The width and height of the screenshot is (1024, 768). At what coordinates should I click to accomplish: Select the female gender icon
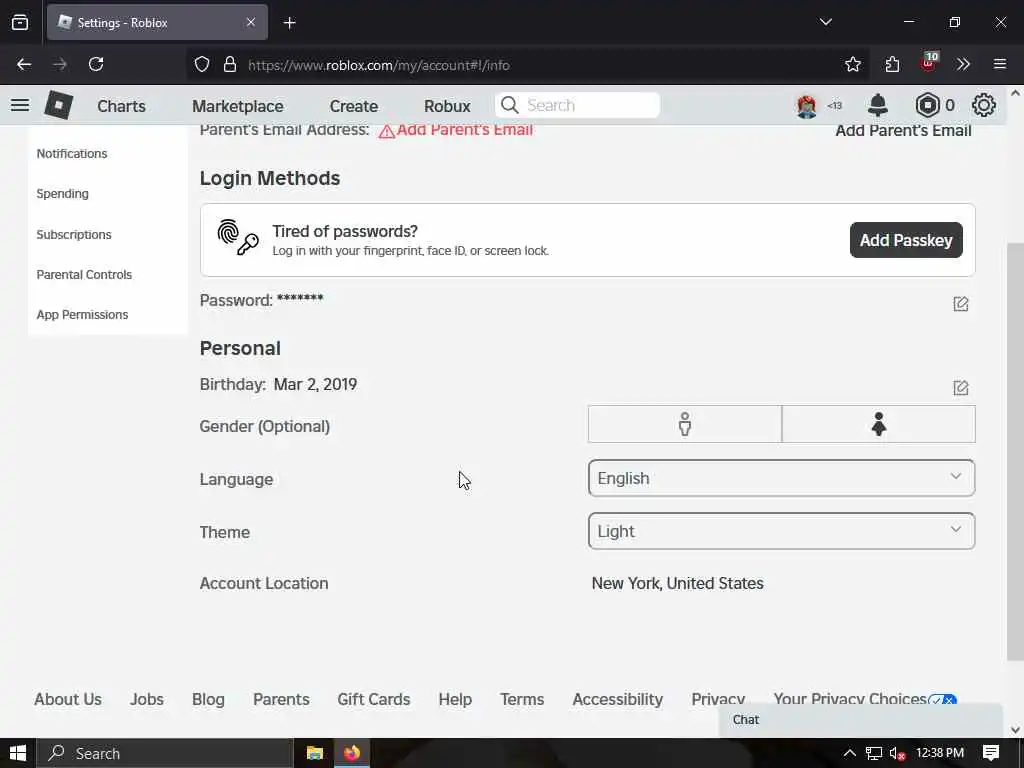tap(878, 424)
